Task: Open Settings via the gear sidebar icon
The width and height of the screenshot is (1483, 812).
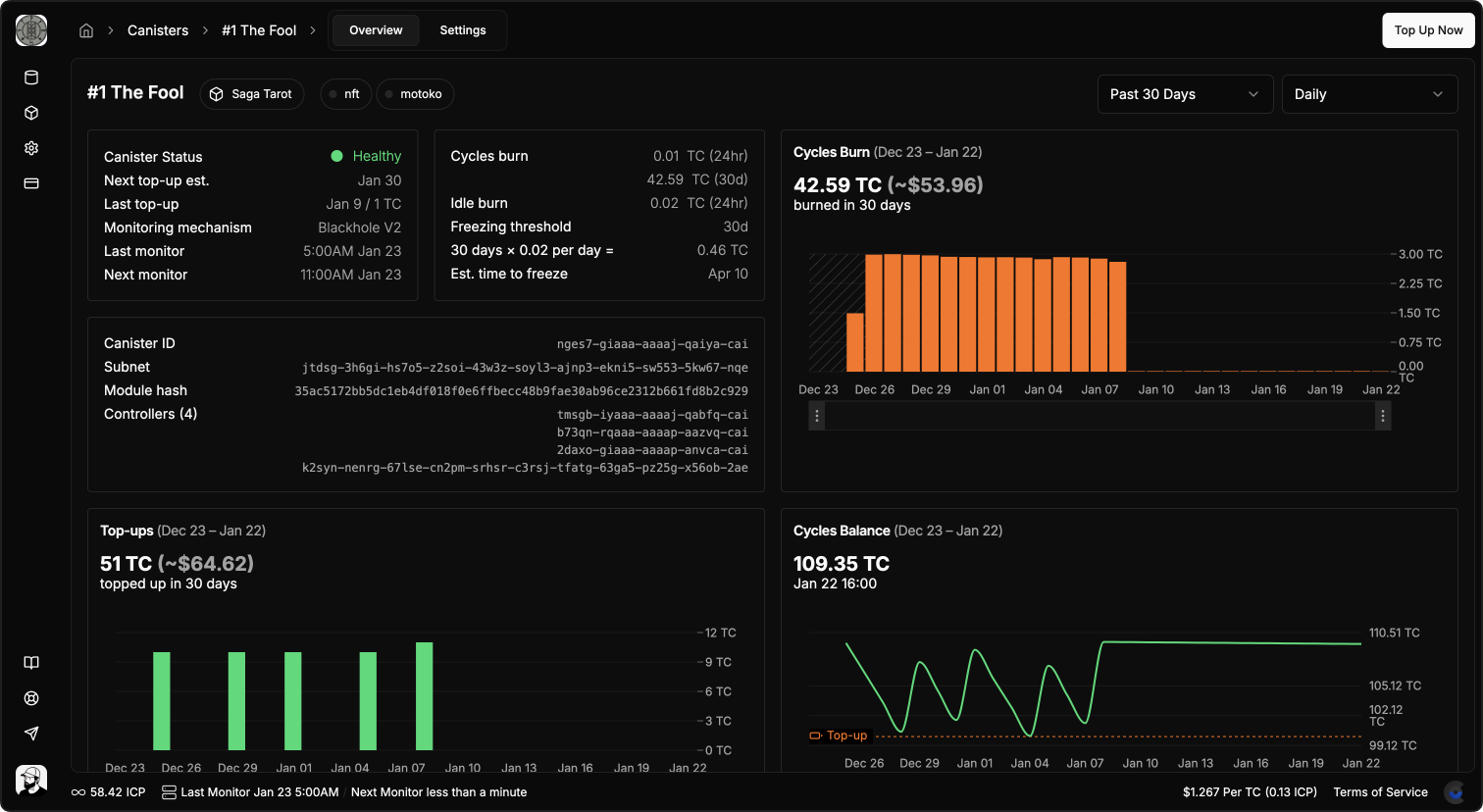Action: pos(30,148)
